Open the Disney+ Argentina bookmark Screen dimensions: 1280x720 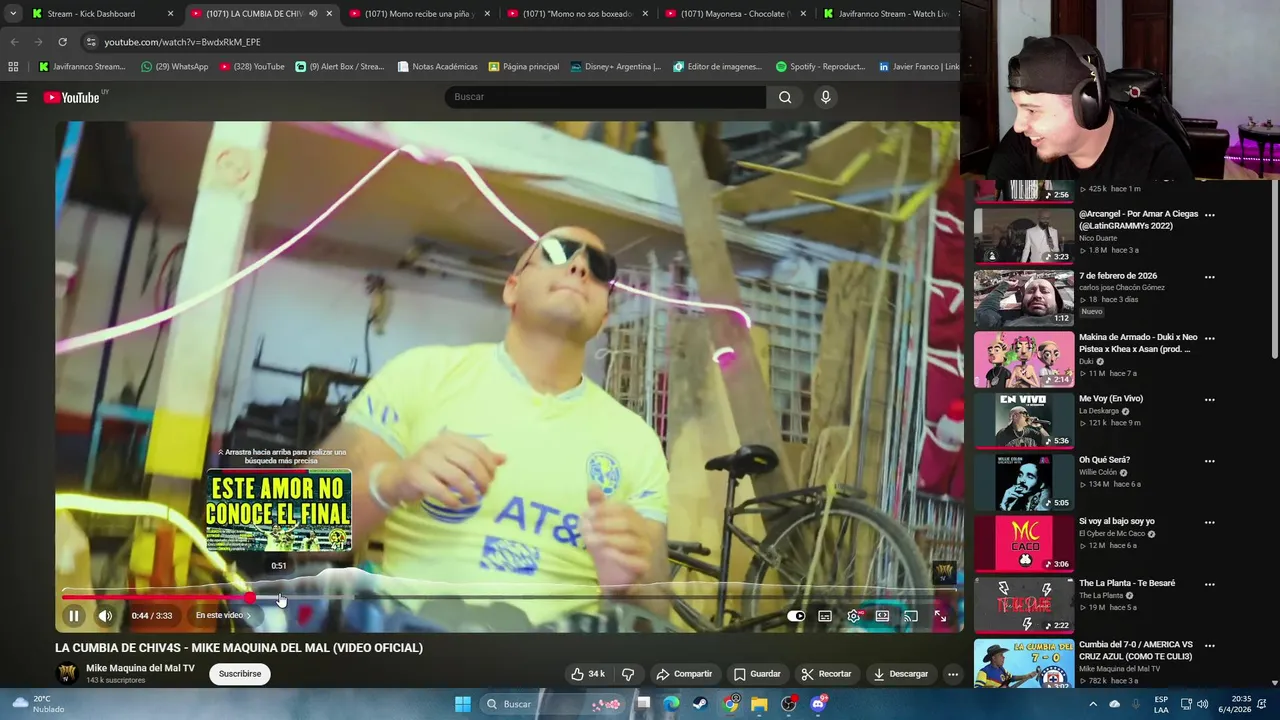616,67
